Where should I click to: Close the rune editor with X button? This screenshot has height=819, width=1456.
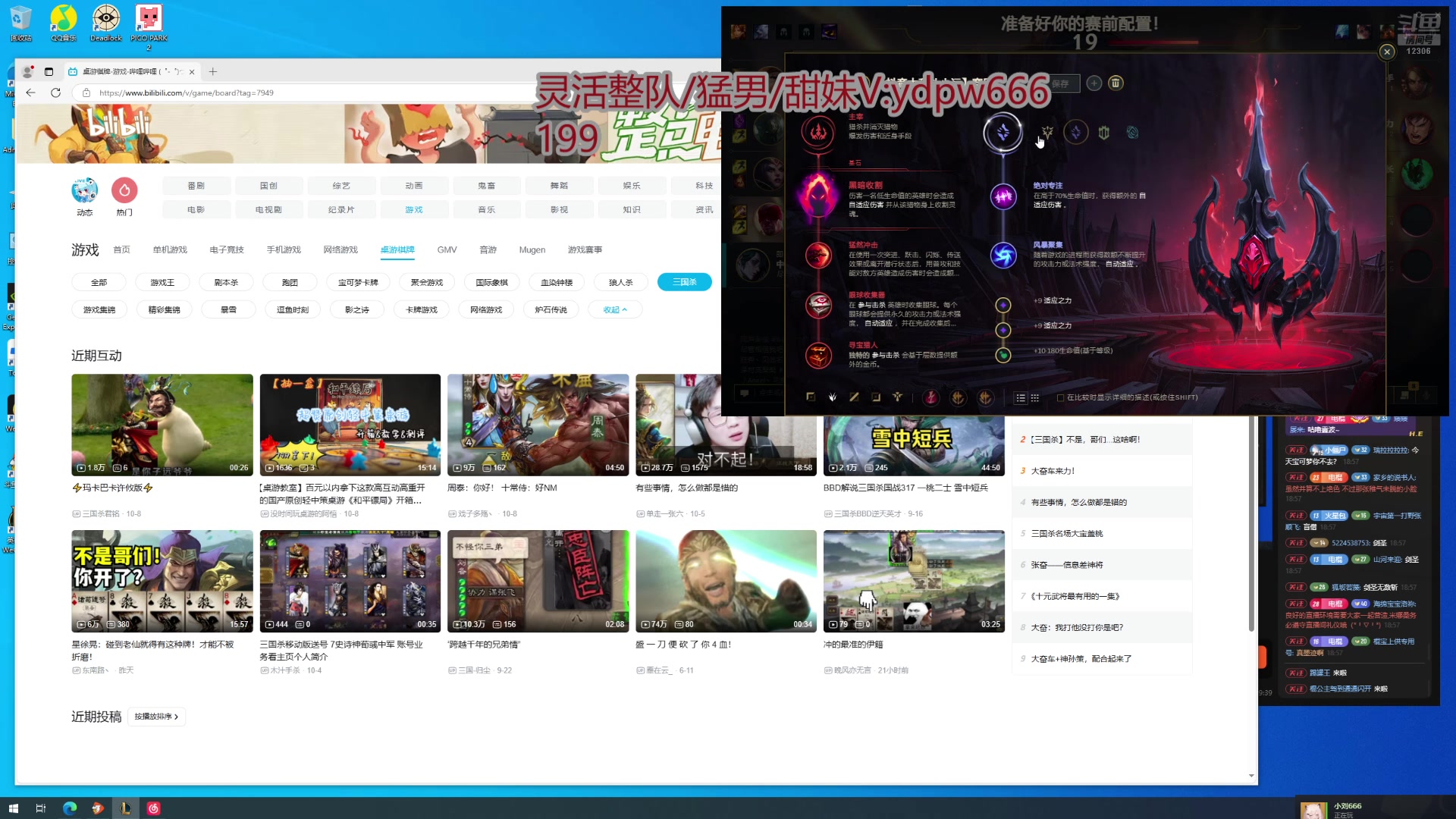(x=1387, y=52)
